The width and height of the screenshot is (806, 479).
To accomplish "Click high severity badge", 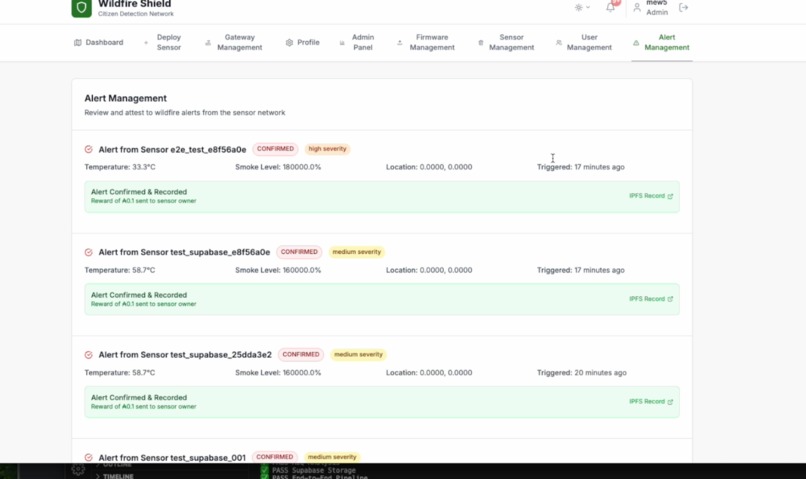I will click(x=327, y=149).
